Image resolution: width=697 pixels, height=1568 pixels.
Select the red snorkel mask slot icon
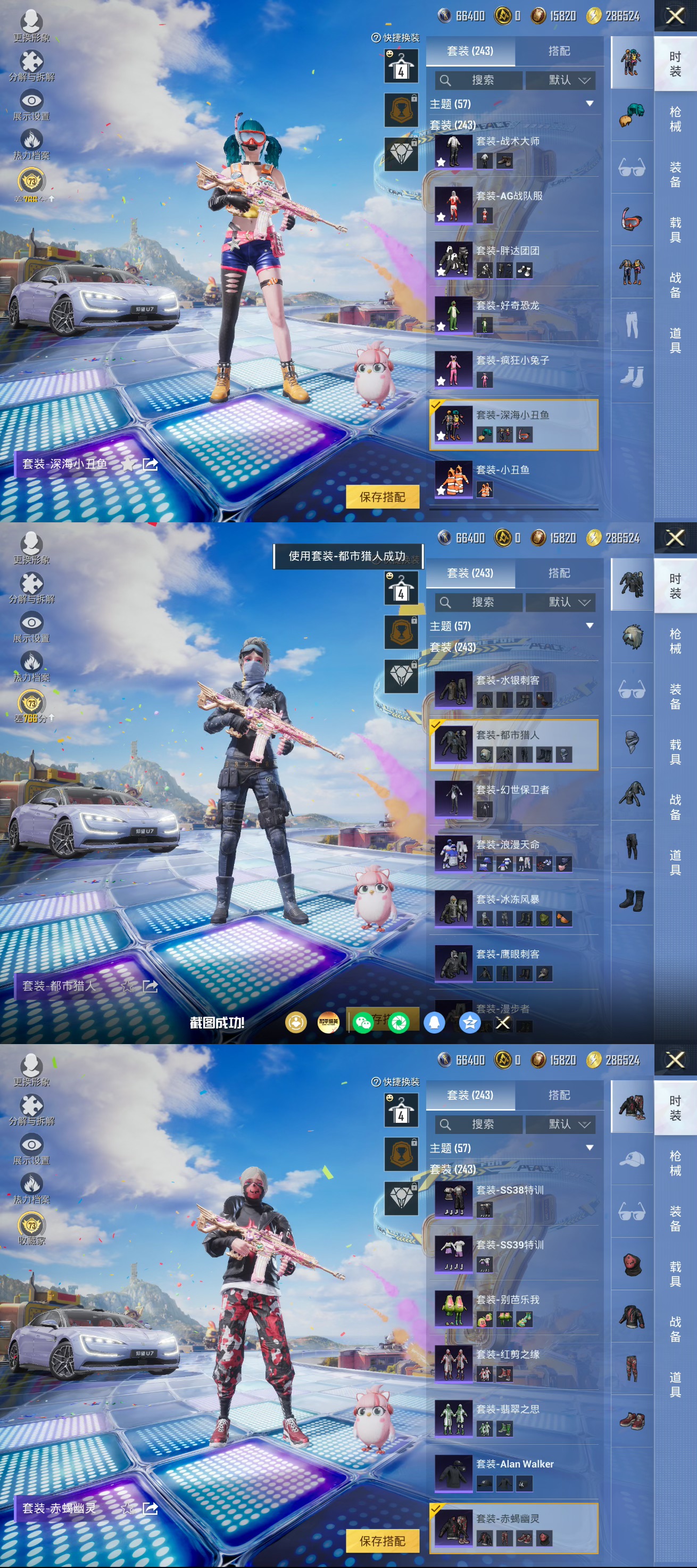(x=631, y=219)
